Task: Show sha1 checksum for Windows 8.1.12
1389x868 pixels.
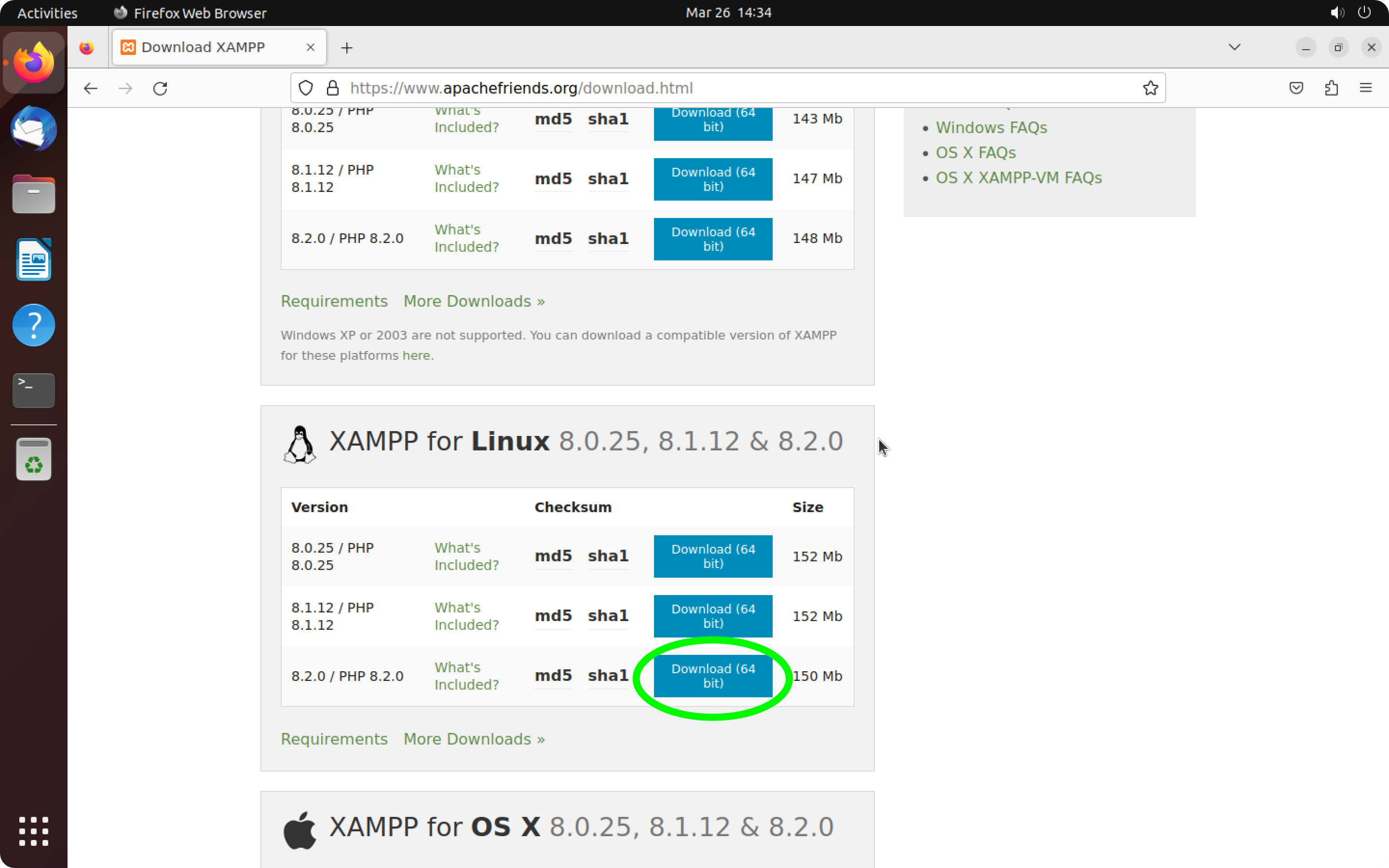Action: click(608, 179)
